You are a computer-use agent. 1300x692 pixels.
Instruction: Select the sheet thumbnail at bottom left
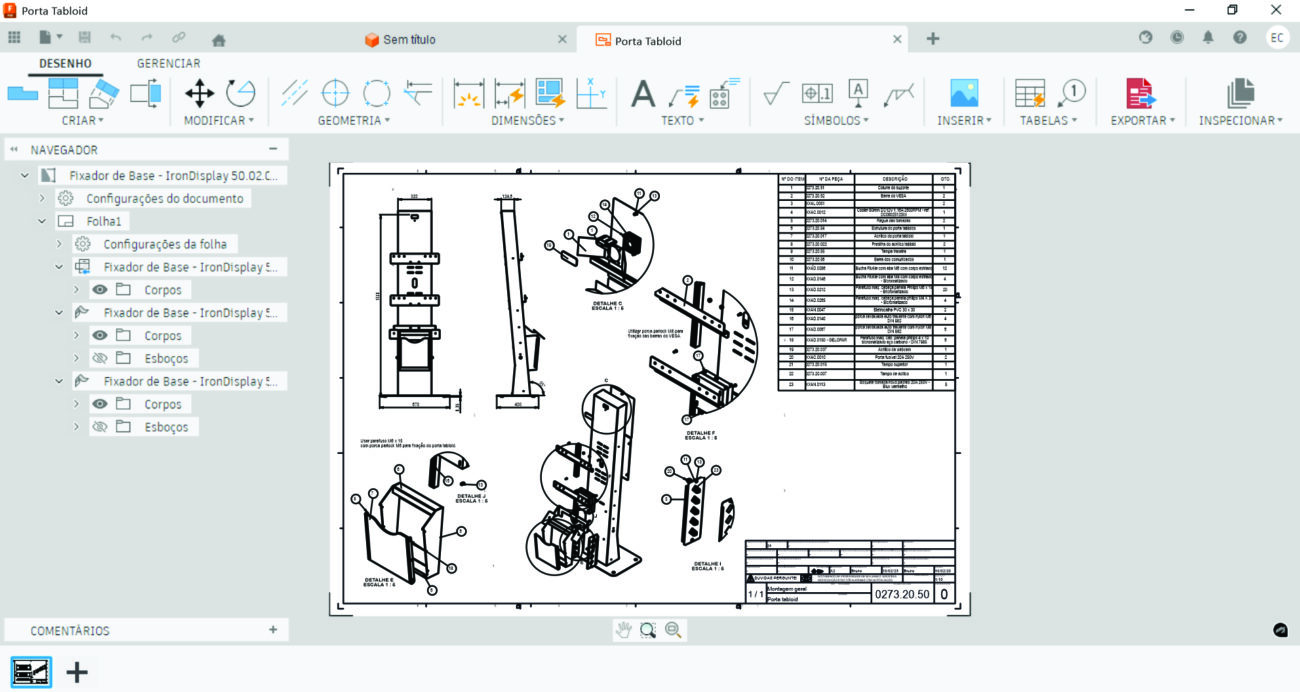point(31,672)
